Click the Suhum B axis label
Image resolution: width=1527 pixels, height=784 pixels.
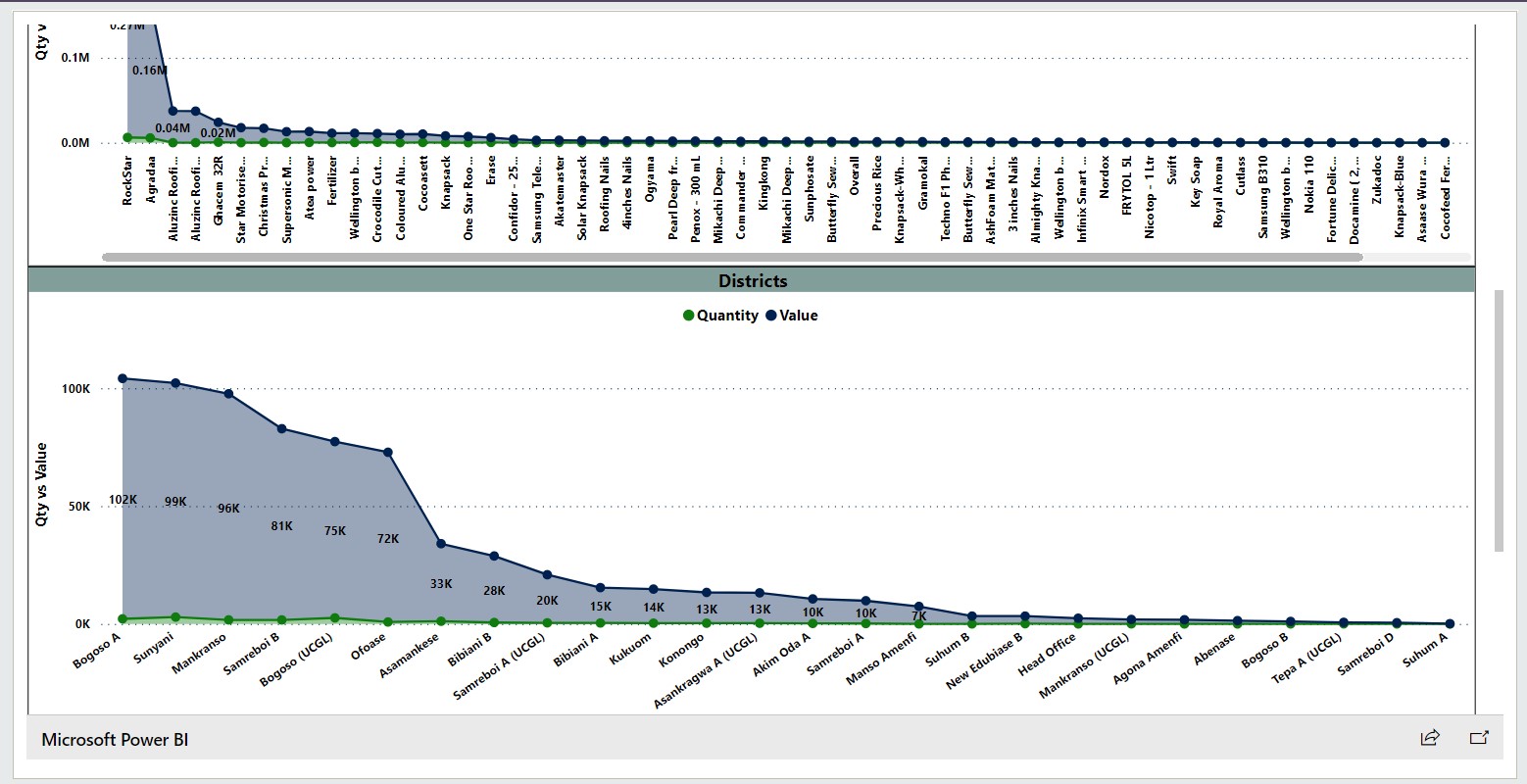949,649
